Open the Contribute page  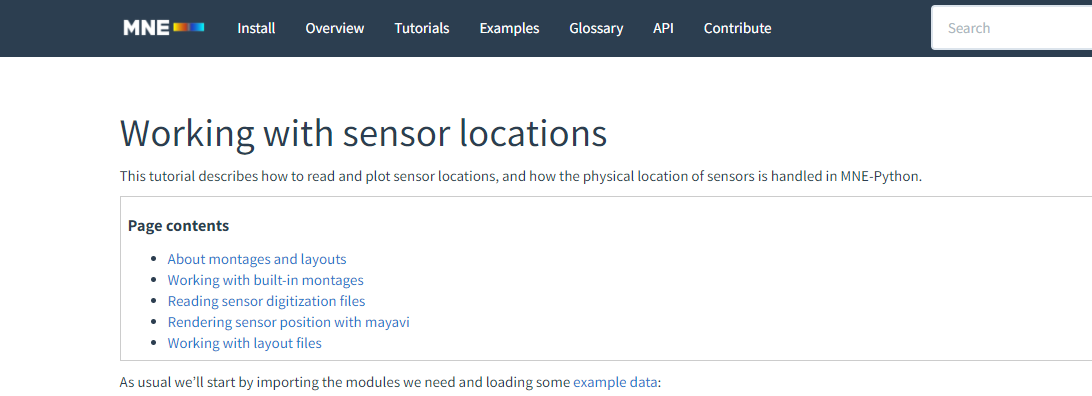[x=738, y=29]
